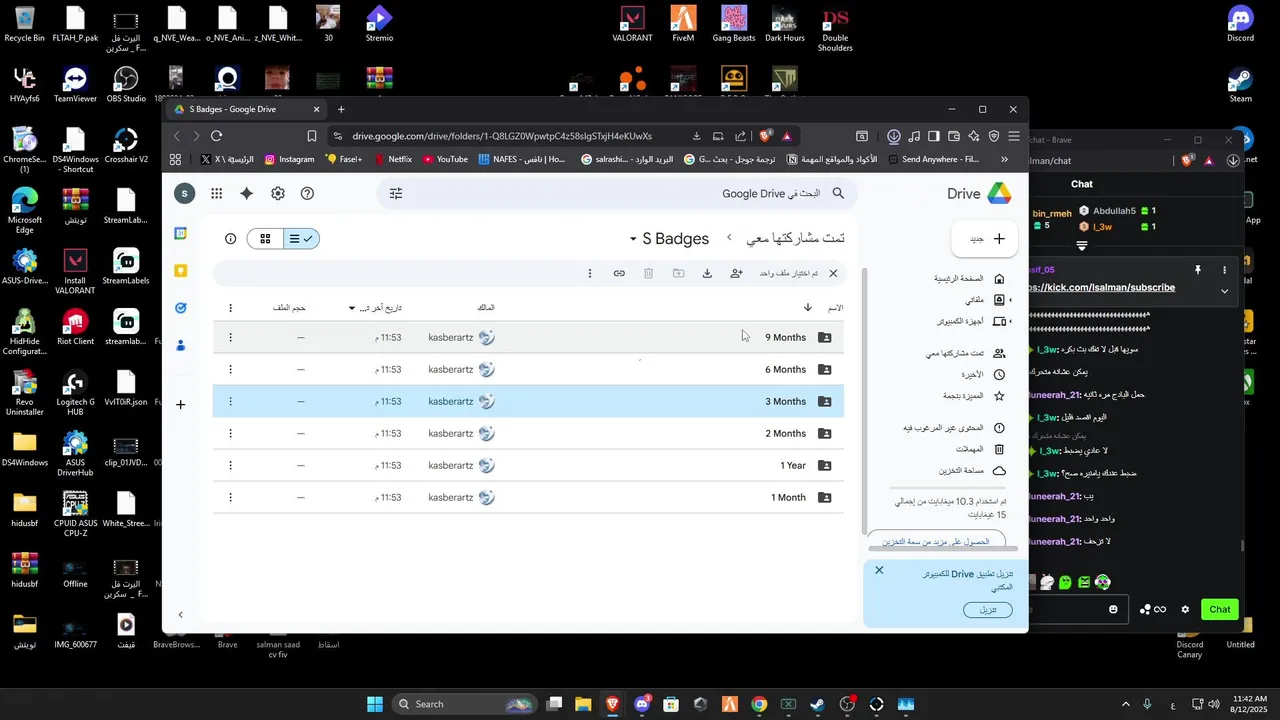Click green Chat button in chat window
Viewport: 1280px width, 720px height.
[1220, 609]
